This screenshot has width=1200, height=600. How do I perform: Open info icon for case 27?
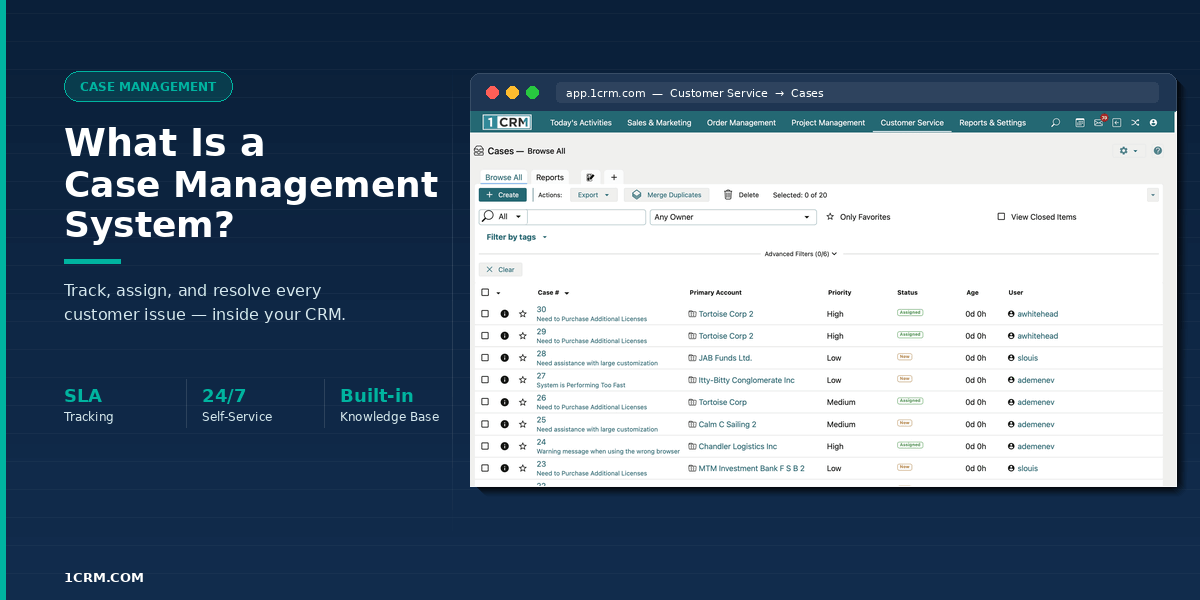coord(504,380)
